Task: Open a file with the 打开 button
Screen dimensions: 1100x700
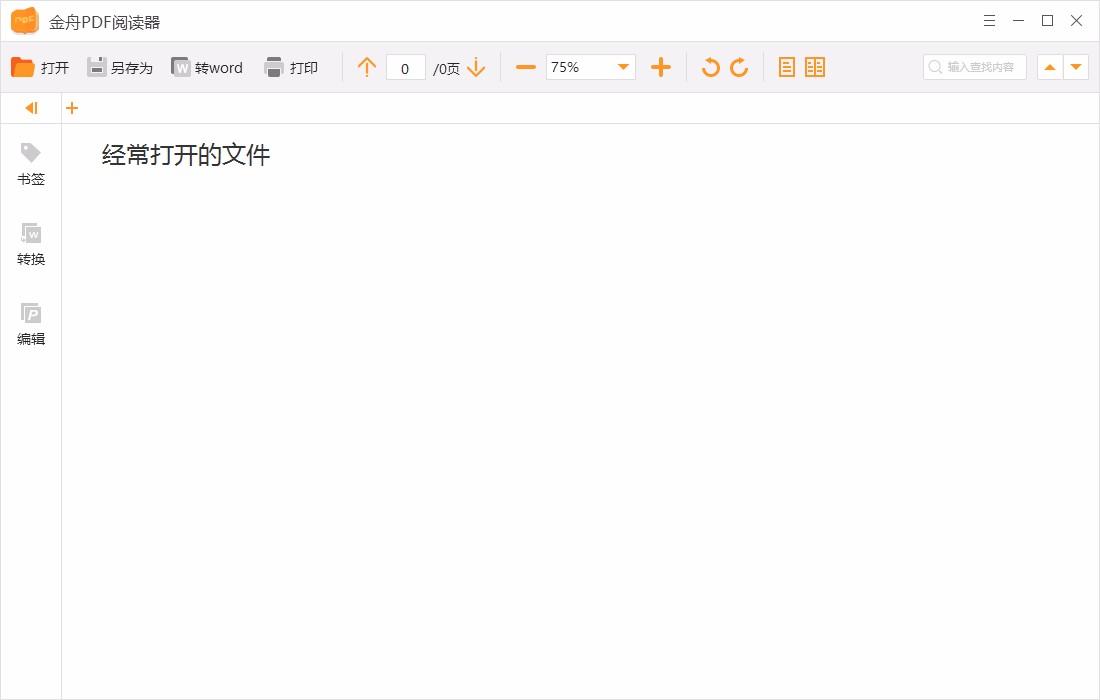Action: (40, 67)
